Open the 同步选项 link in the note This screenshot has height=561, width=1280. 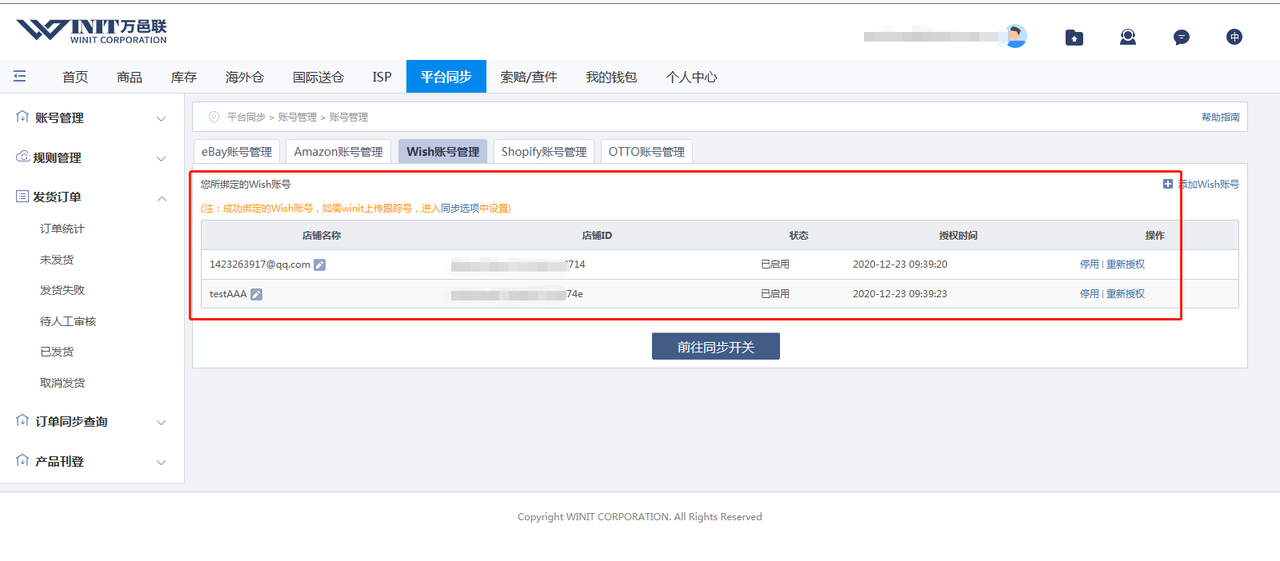point(461,208)
